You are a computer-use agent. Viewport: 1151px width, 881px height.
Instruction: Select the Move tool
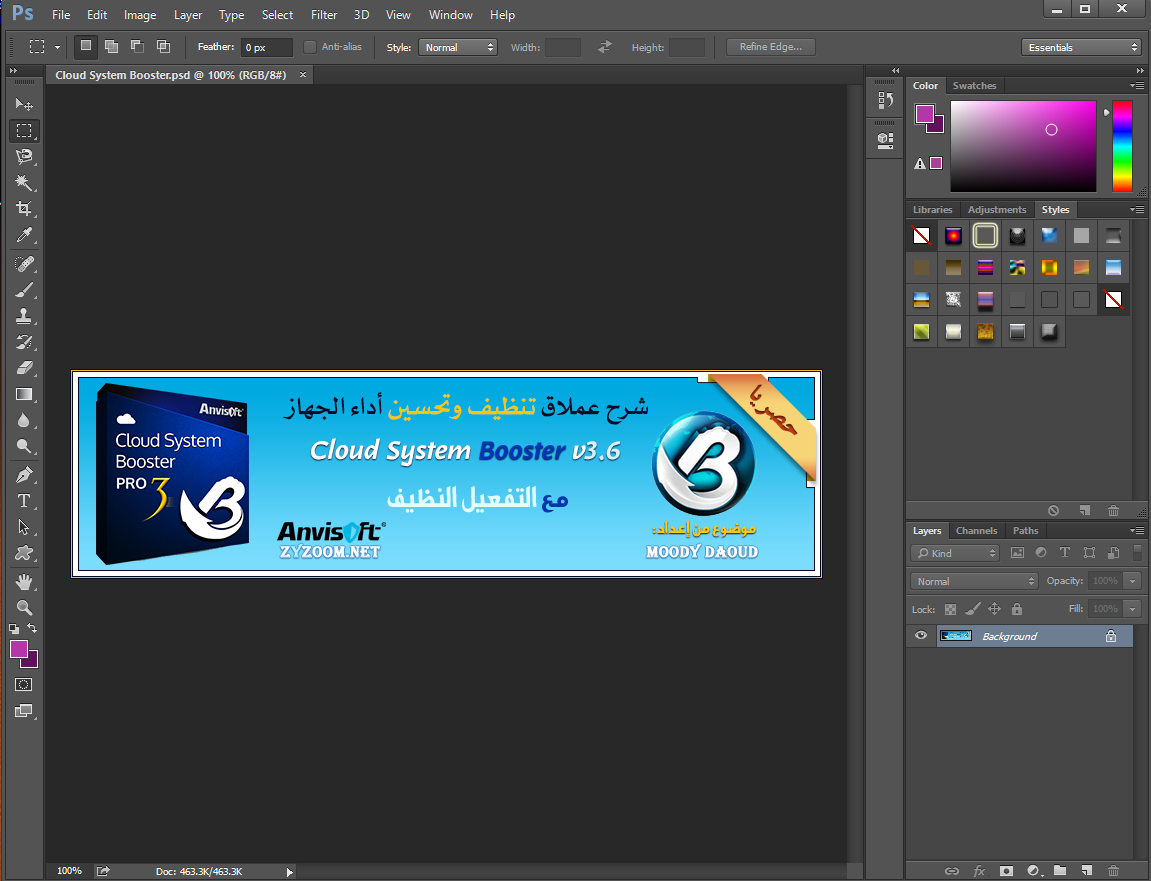[24, 104]
